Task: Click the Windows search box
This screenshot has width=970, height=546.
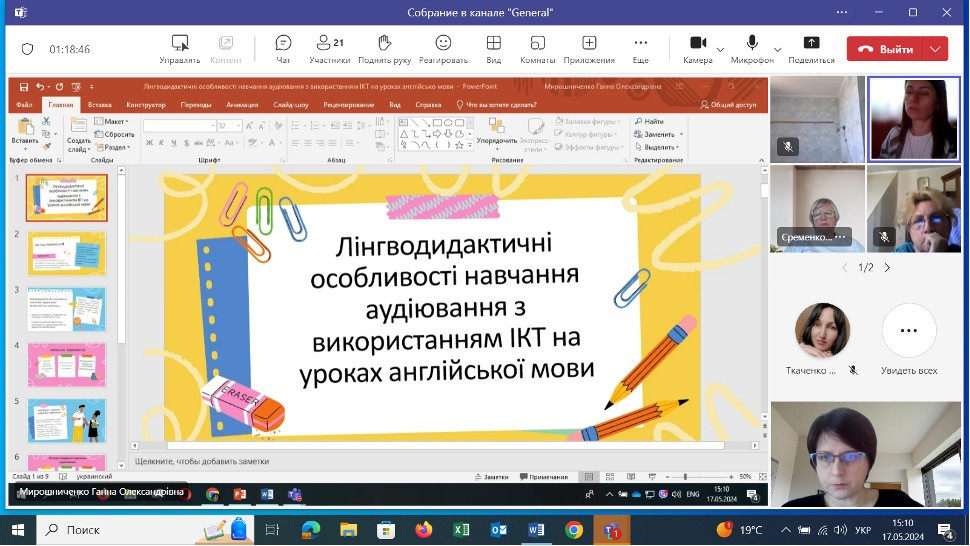Action: [x=115, y=529]
